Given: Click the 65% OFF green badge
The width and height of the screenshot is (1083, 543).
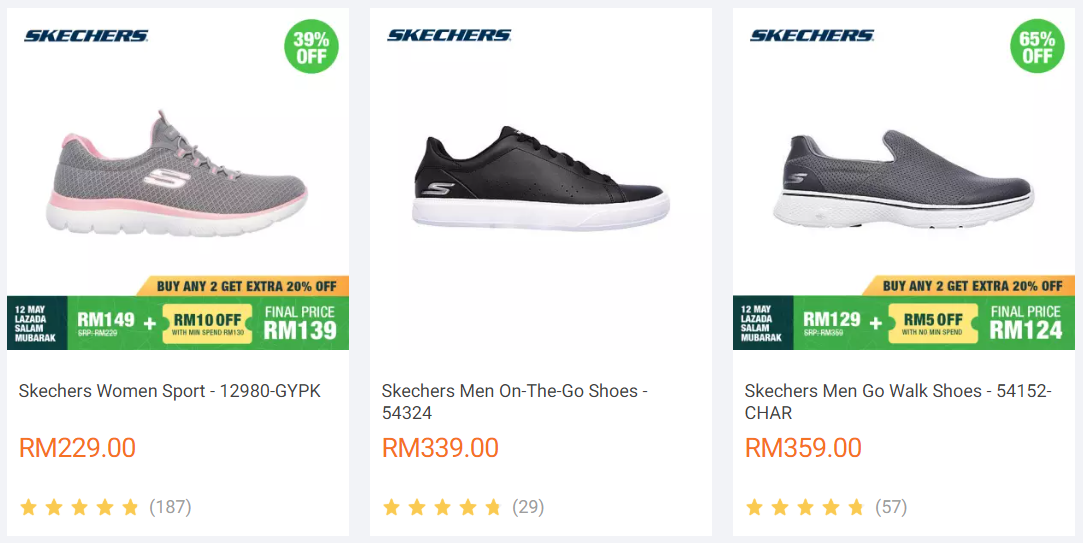Looking at the screenshot, I should tap(1037, 47).
